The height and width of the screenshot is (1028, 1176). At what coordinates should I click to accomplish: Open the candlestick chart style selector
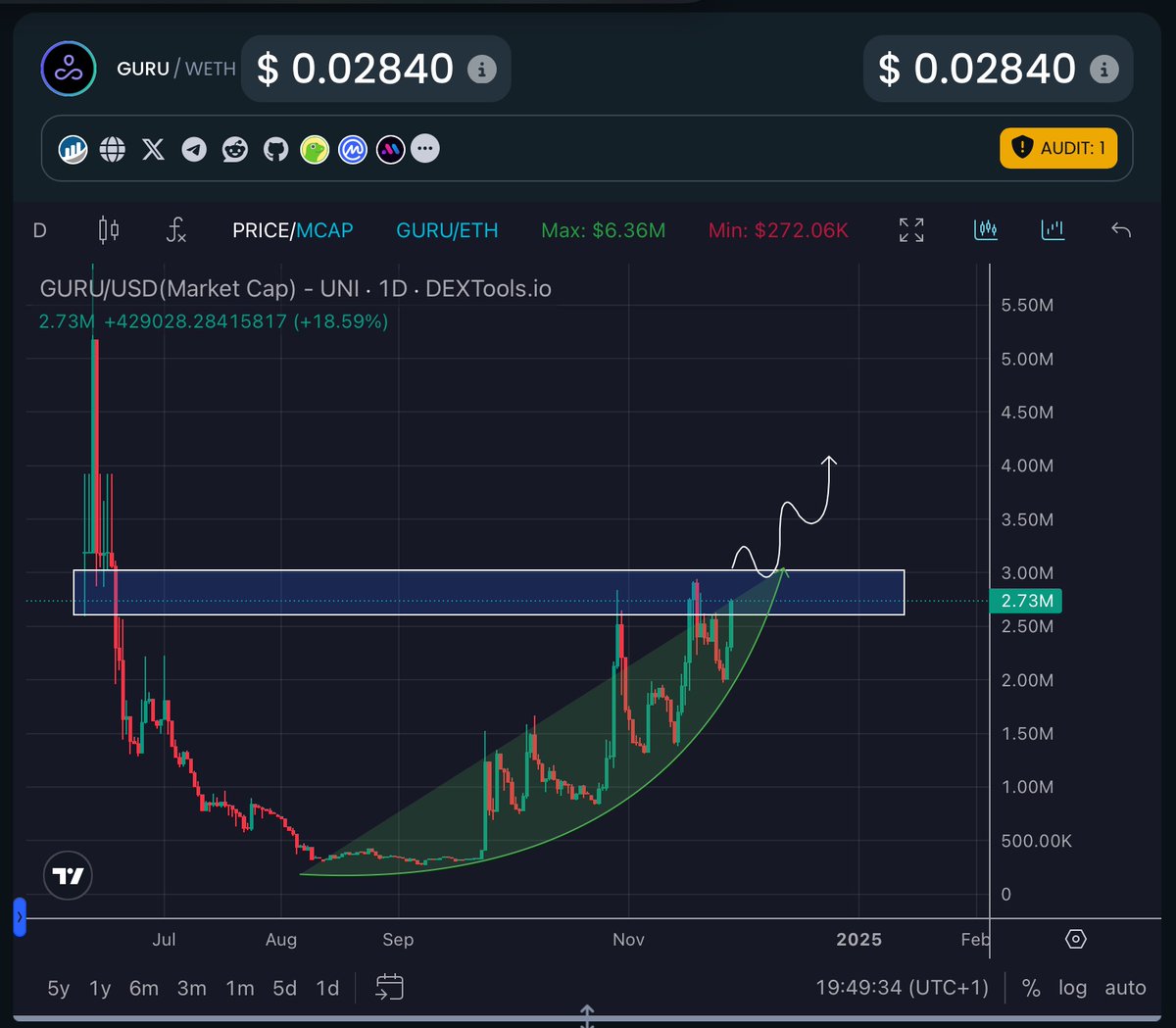click(109, 230)
